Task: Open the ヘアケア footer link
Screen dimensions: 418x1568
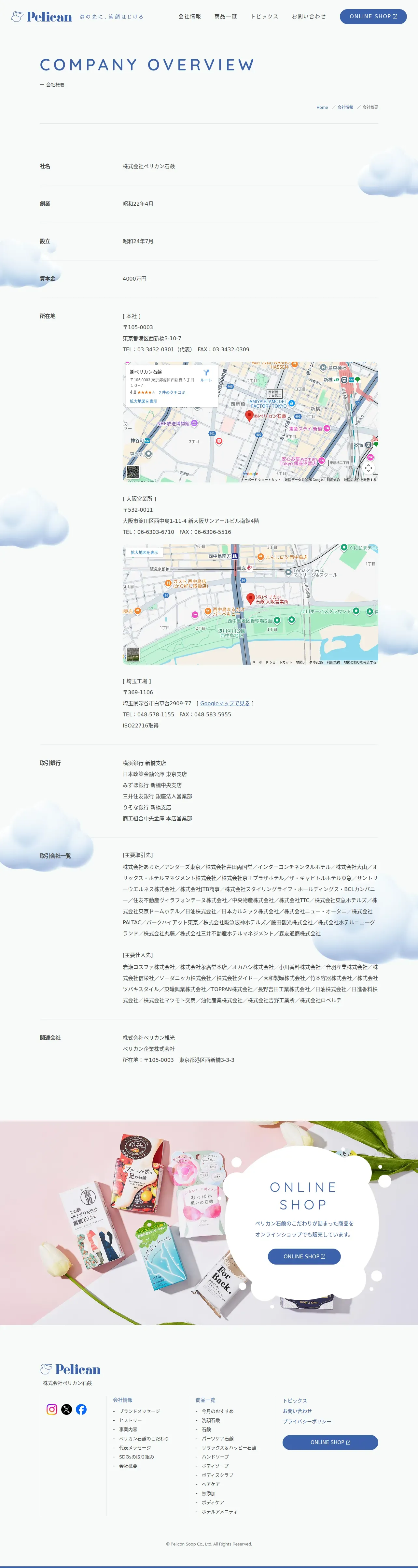Action: (x=211, y=1484)
